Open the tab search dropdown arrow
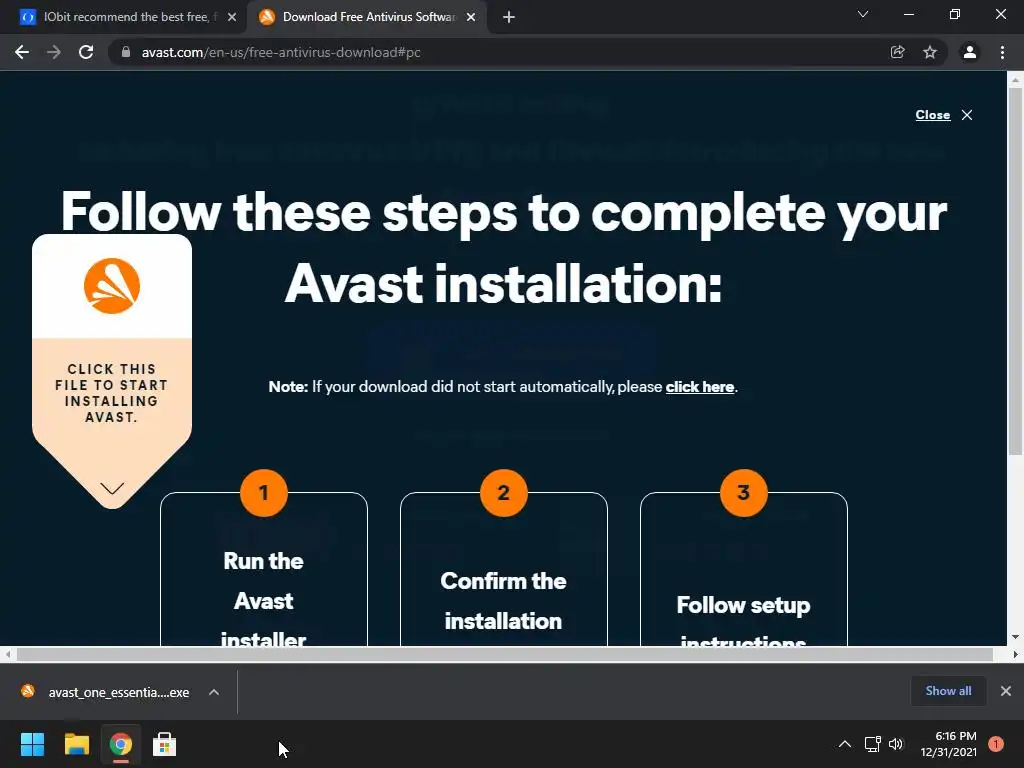The height and width of the screenshot is (768, 1024). click(x=863, y=14)
